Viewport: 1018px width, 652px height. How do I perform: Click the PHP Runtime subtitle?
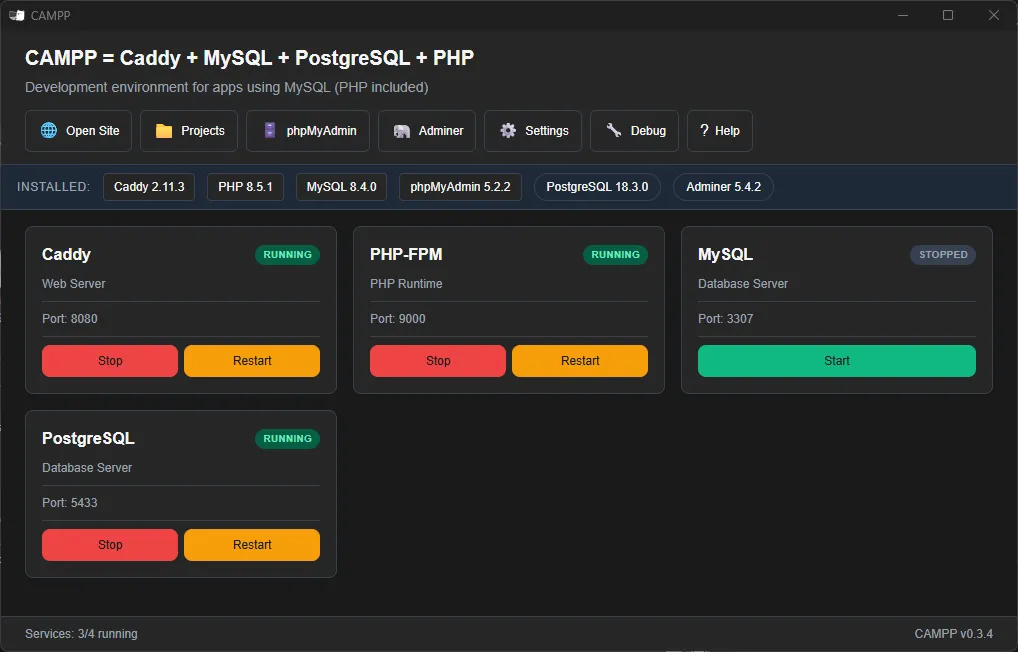(x=406, y=284)
